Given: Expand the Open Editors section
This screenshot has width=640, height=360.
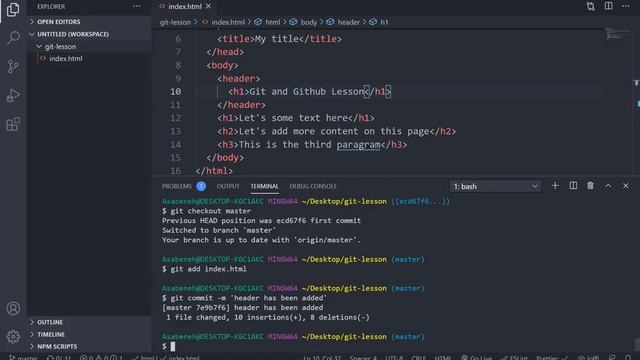Looking at the screenshot, I should (x=89, y=22).
